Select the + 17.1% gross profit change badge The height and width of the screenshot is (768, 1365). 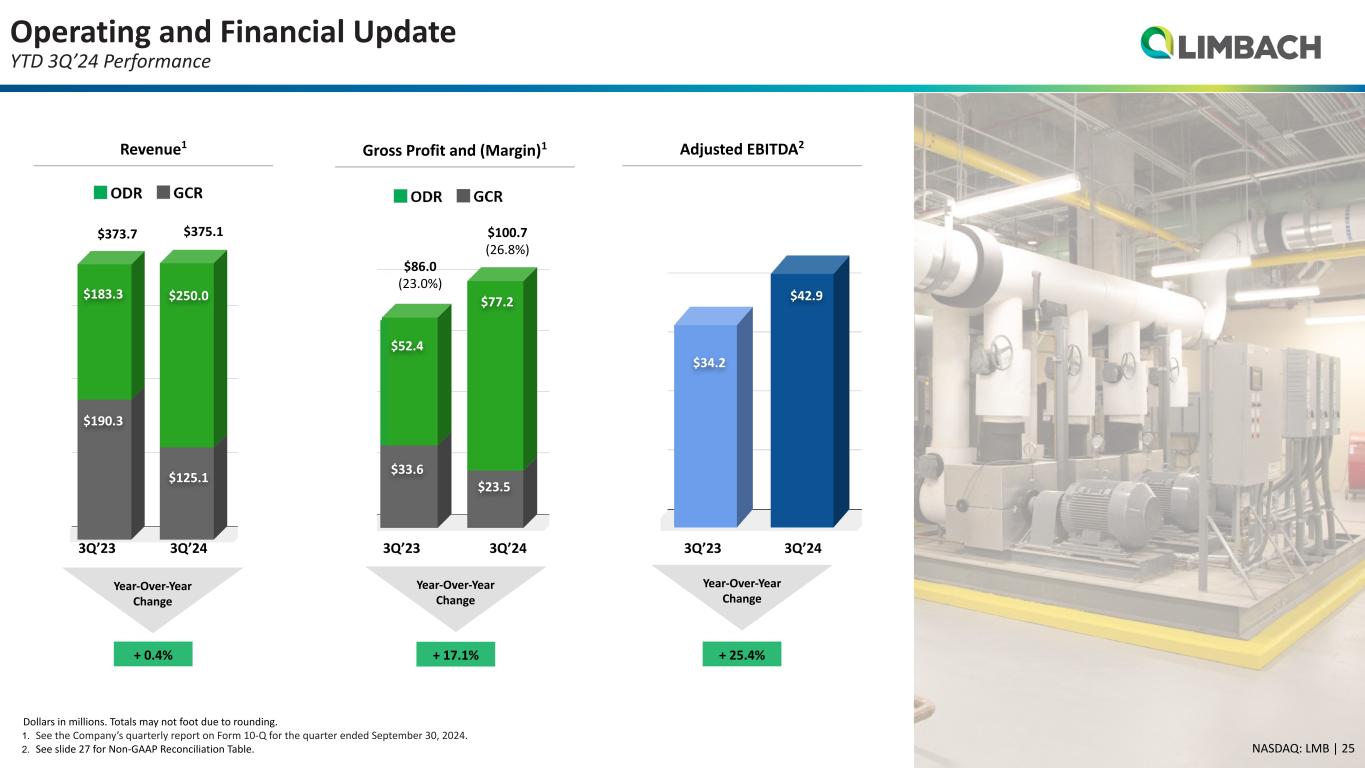pyautogui.click(x=455, y=655)
